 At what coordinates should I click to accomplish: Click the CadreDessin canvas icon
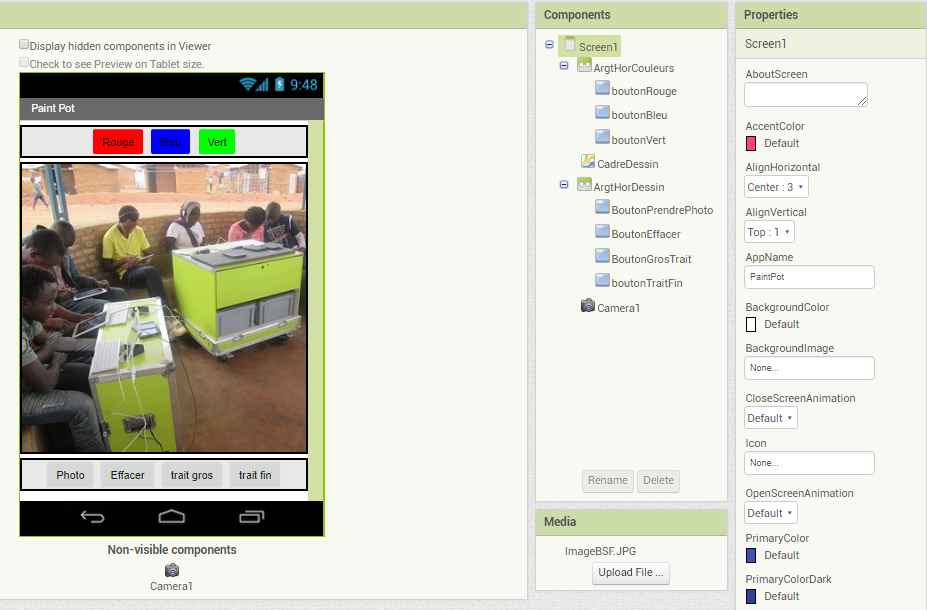[x=588, y=161]
